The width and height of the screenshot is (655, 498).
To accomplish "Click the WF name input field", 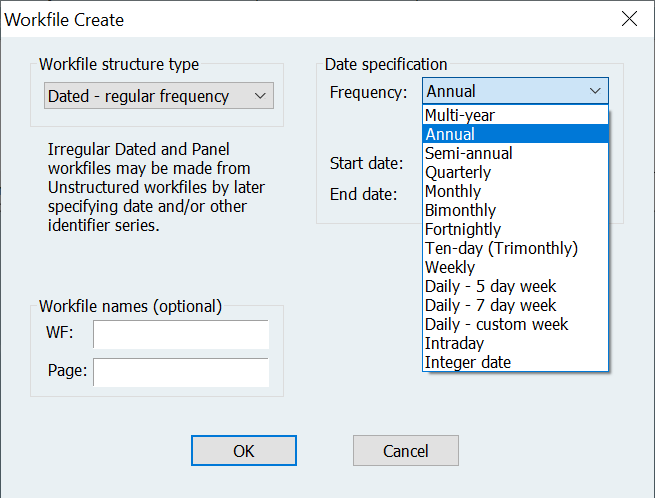I will tap(181, 334).
